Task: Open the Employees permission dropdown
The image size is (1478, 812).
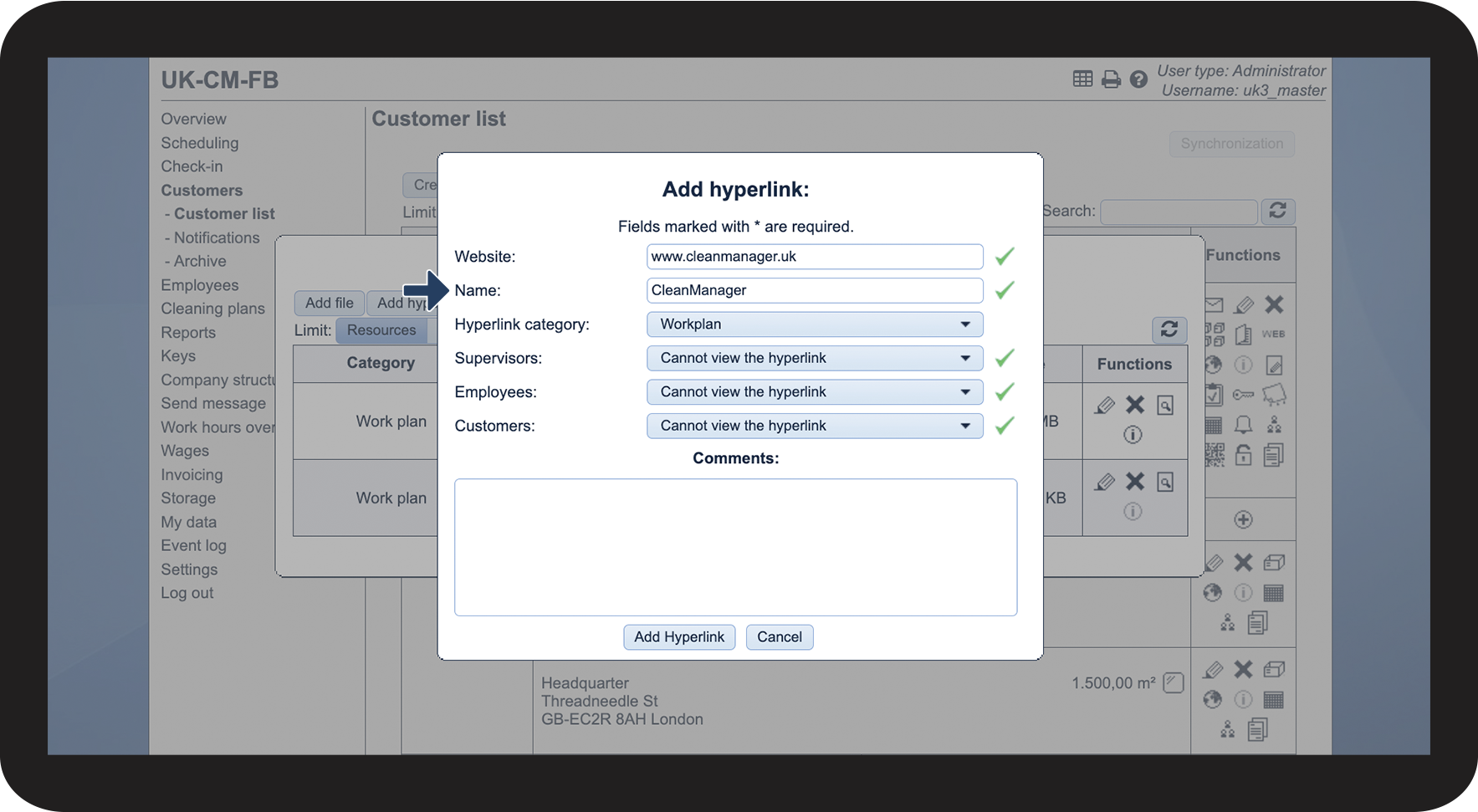Action: [815, 392]
